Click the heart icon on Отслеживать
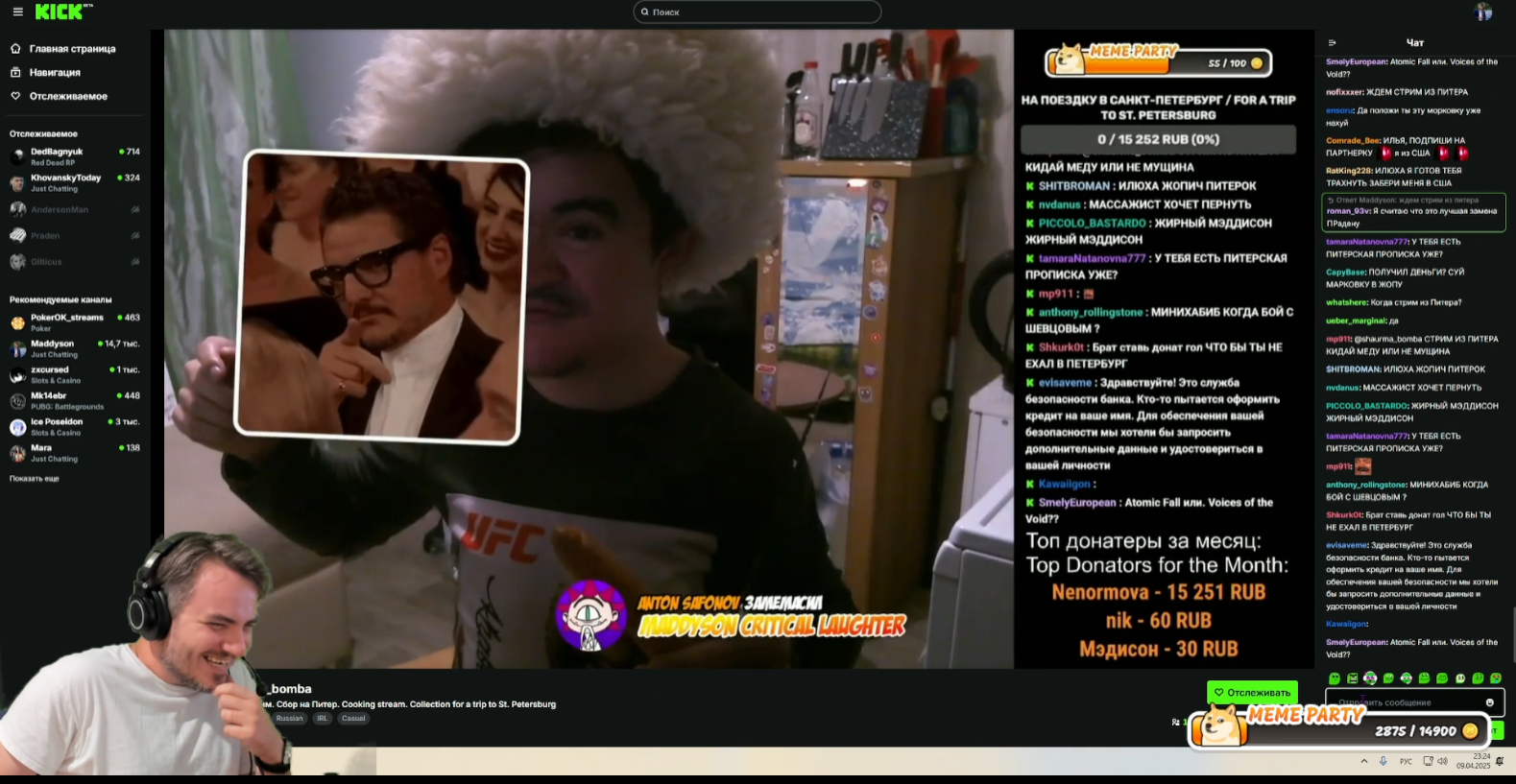This screenshot has width=1516, height=784. click(x=1218, y=692)
